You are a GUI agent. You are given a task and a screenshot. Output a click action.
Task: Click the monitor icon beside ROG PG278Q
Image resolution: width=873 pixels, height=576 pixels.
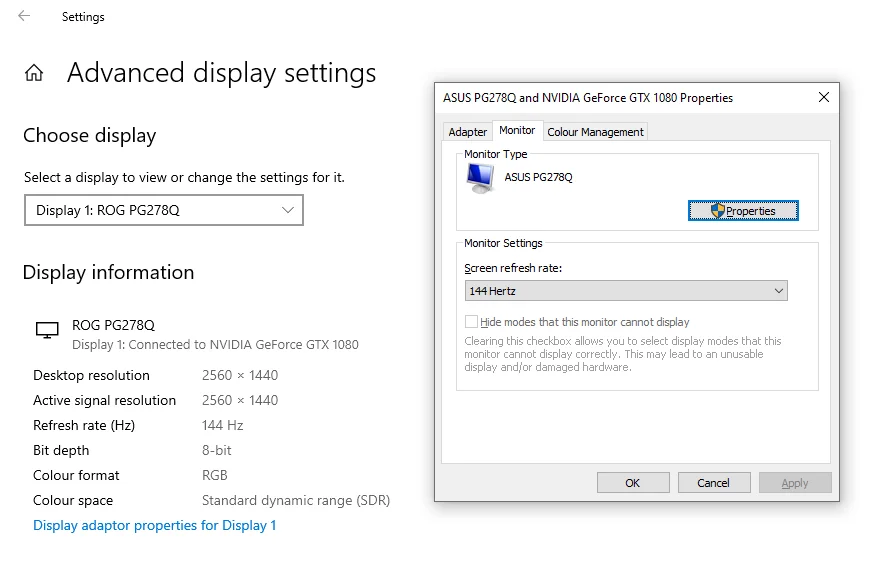click(x=47, y=330)
